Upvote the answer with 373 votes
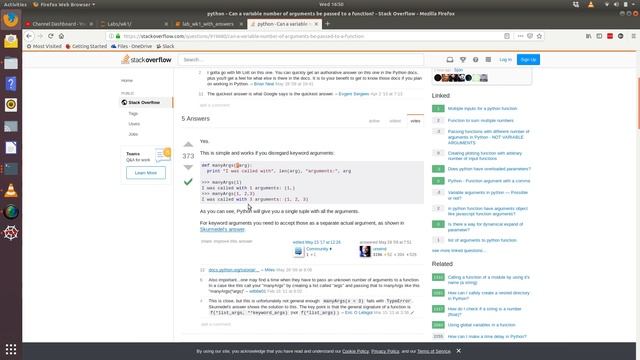This screenshot has width=640, height=360. pos(188,144)
